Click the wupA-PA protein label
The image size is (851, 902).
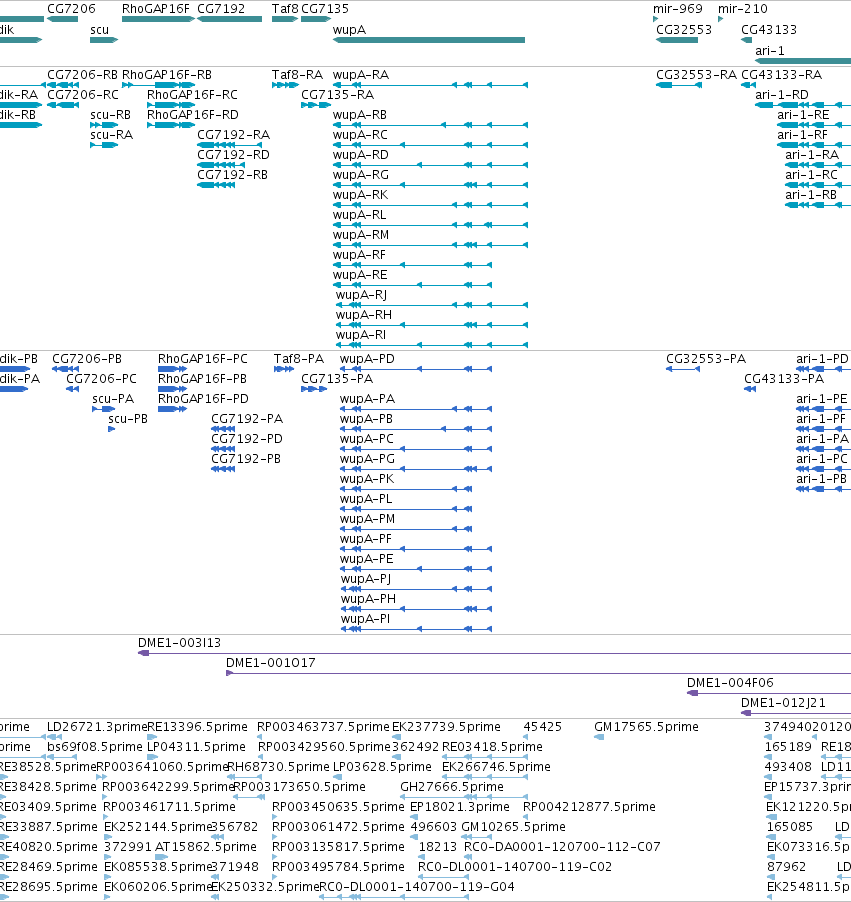tap(367, 399)
